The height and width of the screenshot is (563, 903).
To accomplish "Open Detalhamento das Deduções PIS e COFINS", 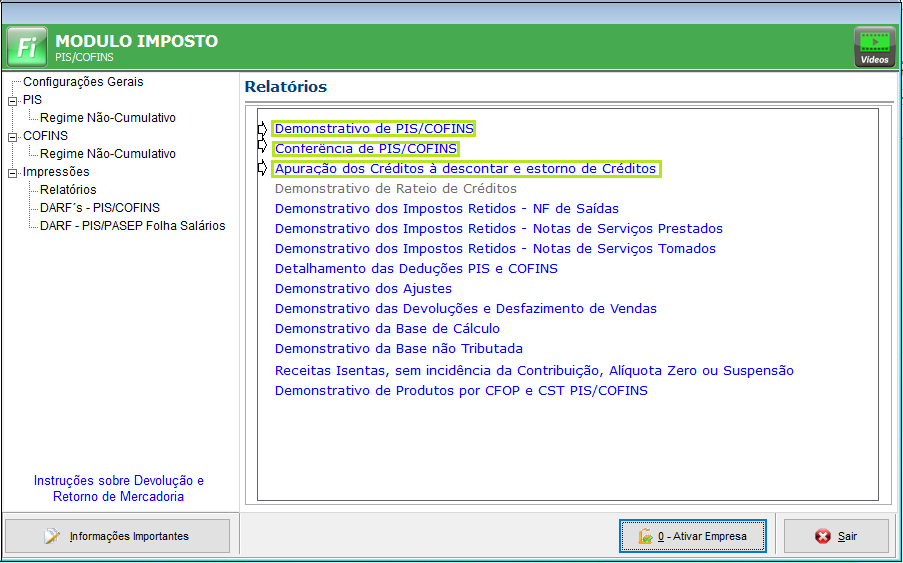I will click(x=416, y=269).
